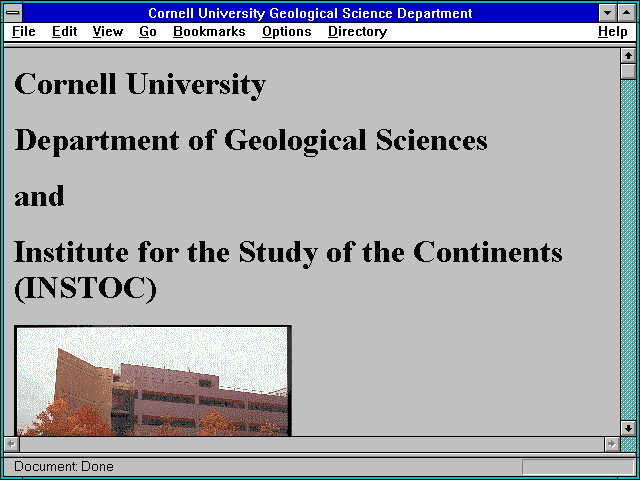Click the vertical scrollbar up arrow
This screenshot has width=640, height=480.
point(628,56)
